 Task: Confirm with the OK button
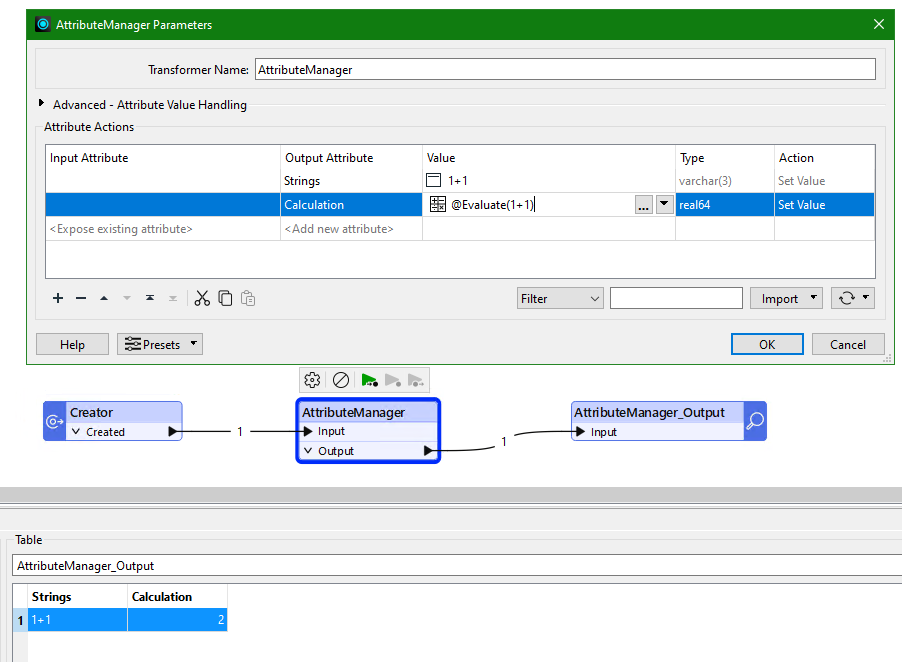[767, 344]
